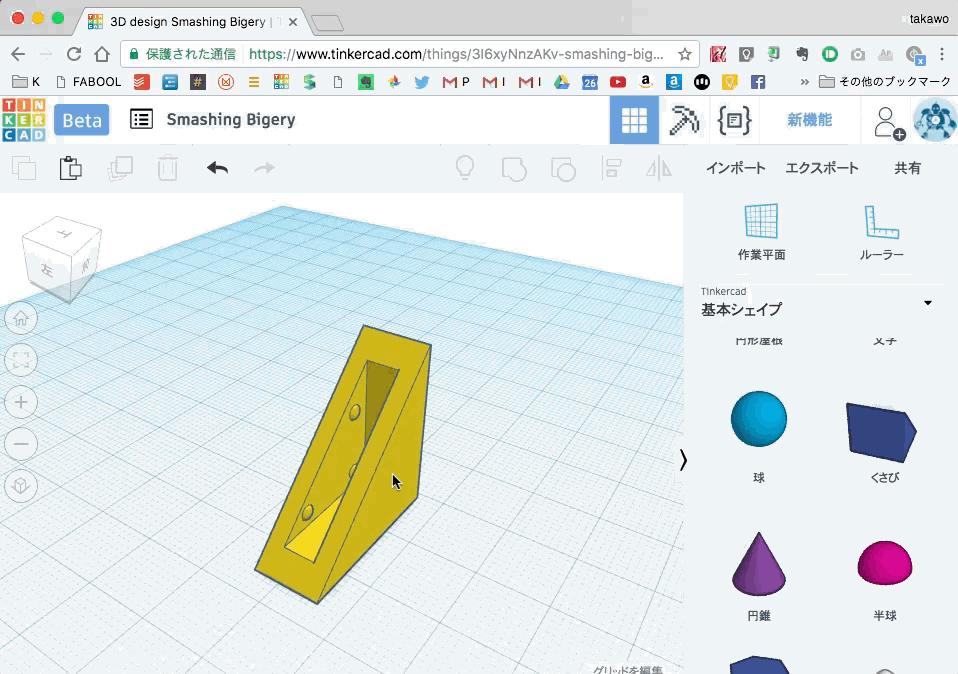Open Twitter bookmark icon
The height and width of the screenshot is (674, 958).
point(422,82)
